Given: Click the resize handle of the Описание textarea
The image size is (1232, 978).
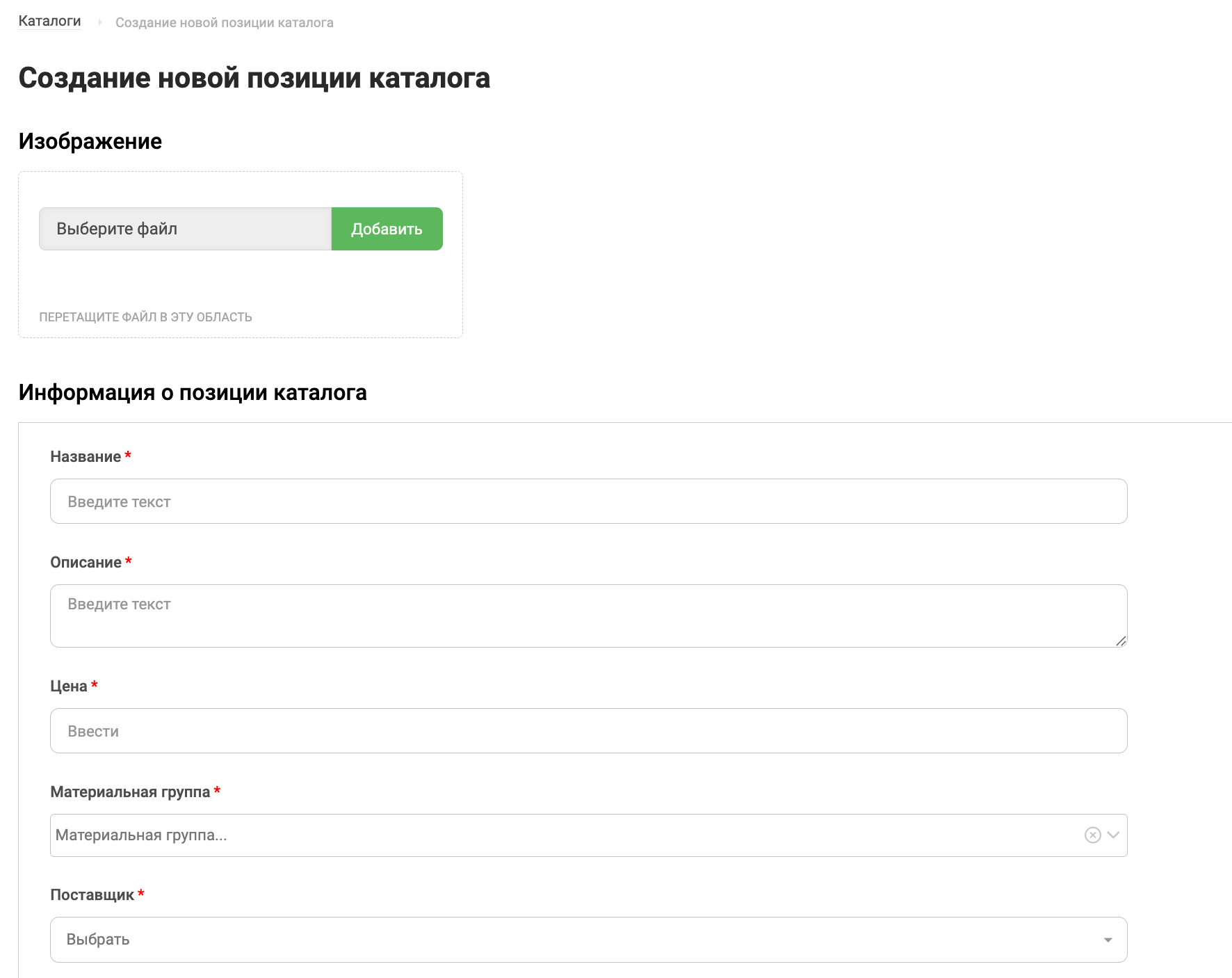Looking at the screenshot, I should click(x=1120, y=641).
